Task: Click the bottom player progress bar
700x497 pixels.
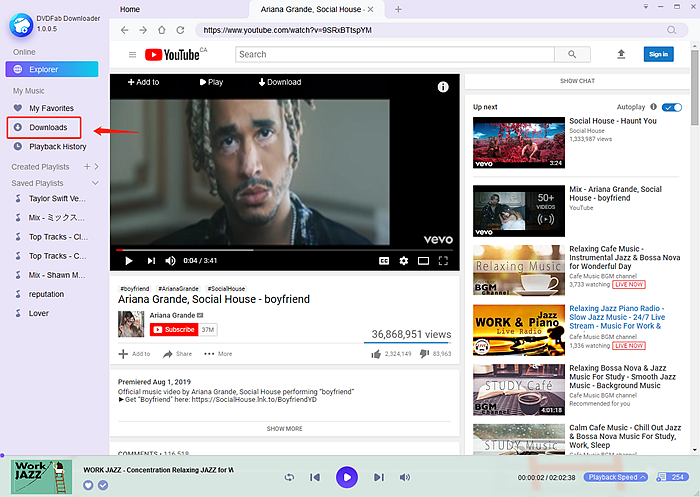Action: (x=350, y=455)
